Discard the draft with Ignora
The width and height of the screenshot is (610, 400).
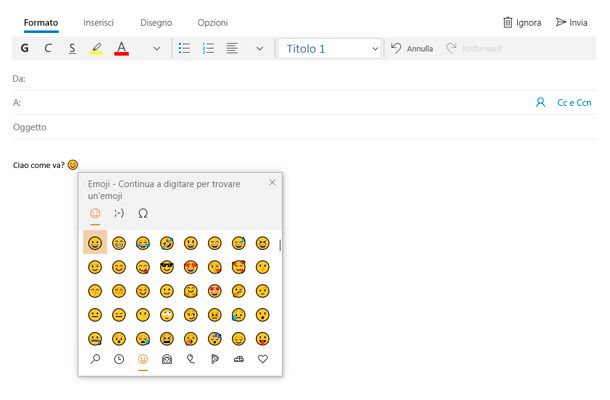(x=522, y=23)
